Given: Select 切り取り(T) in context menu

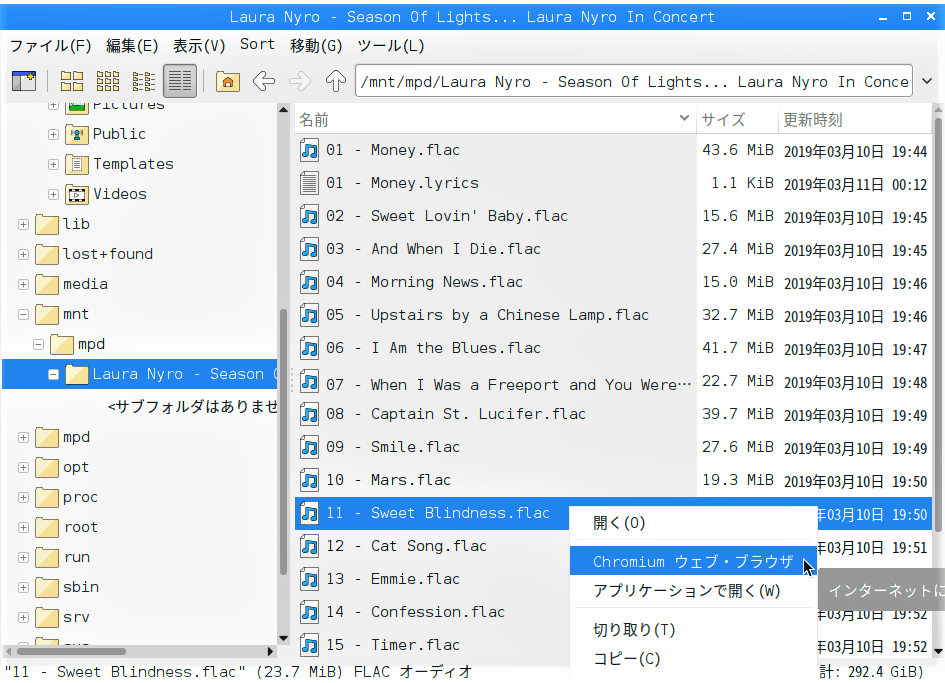Looking at the screenshot, I should tap(693, 630).
